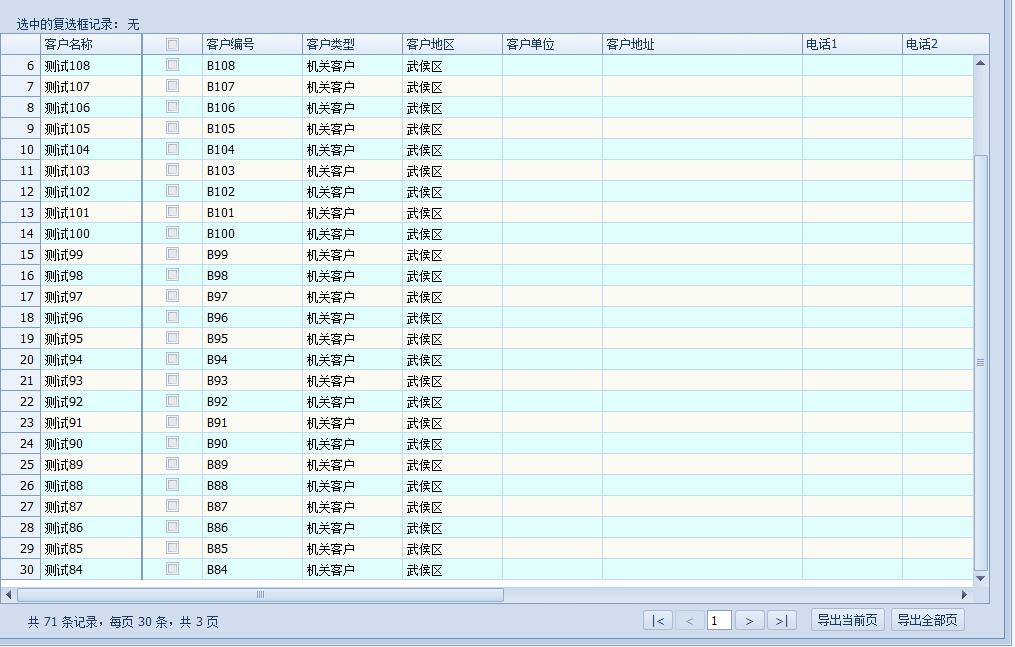
Task: Enable the checkbox on row 测试95
Action: pos(170,338)
